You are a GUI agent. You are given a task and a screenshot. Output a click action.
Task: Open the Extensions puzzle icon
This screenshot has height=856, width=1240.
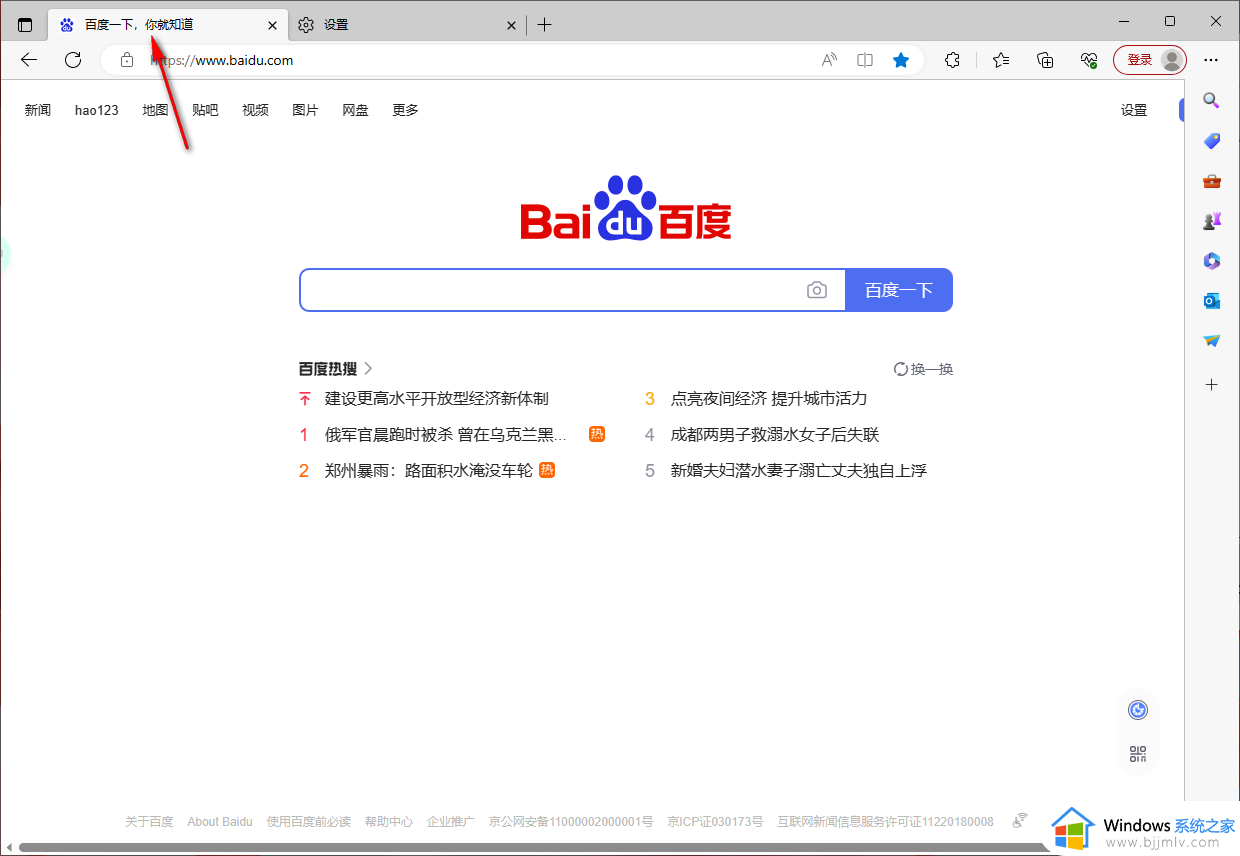click(952, 60)
